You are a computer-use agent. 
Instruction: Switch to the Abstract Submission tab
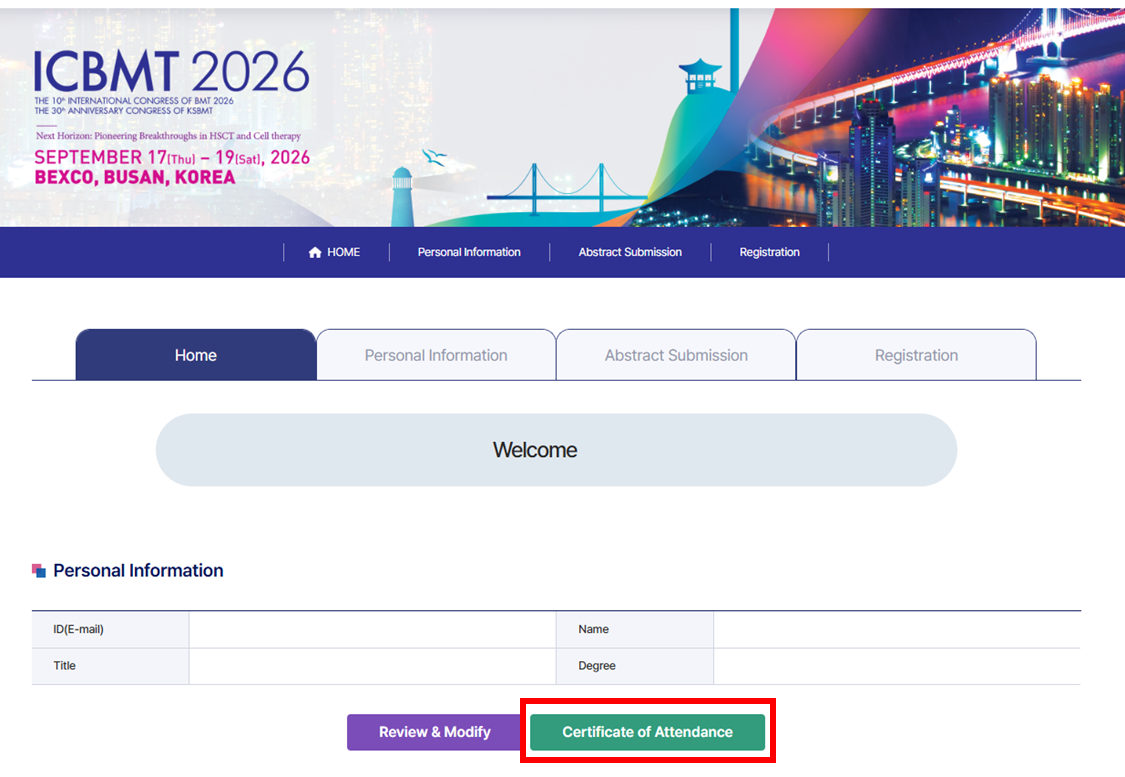tap(676, 355)
